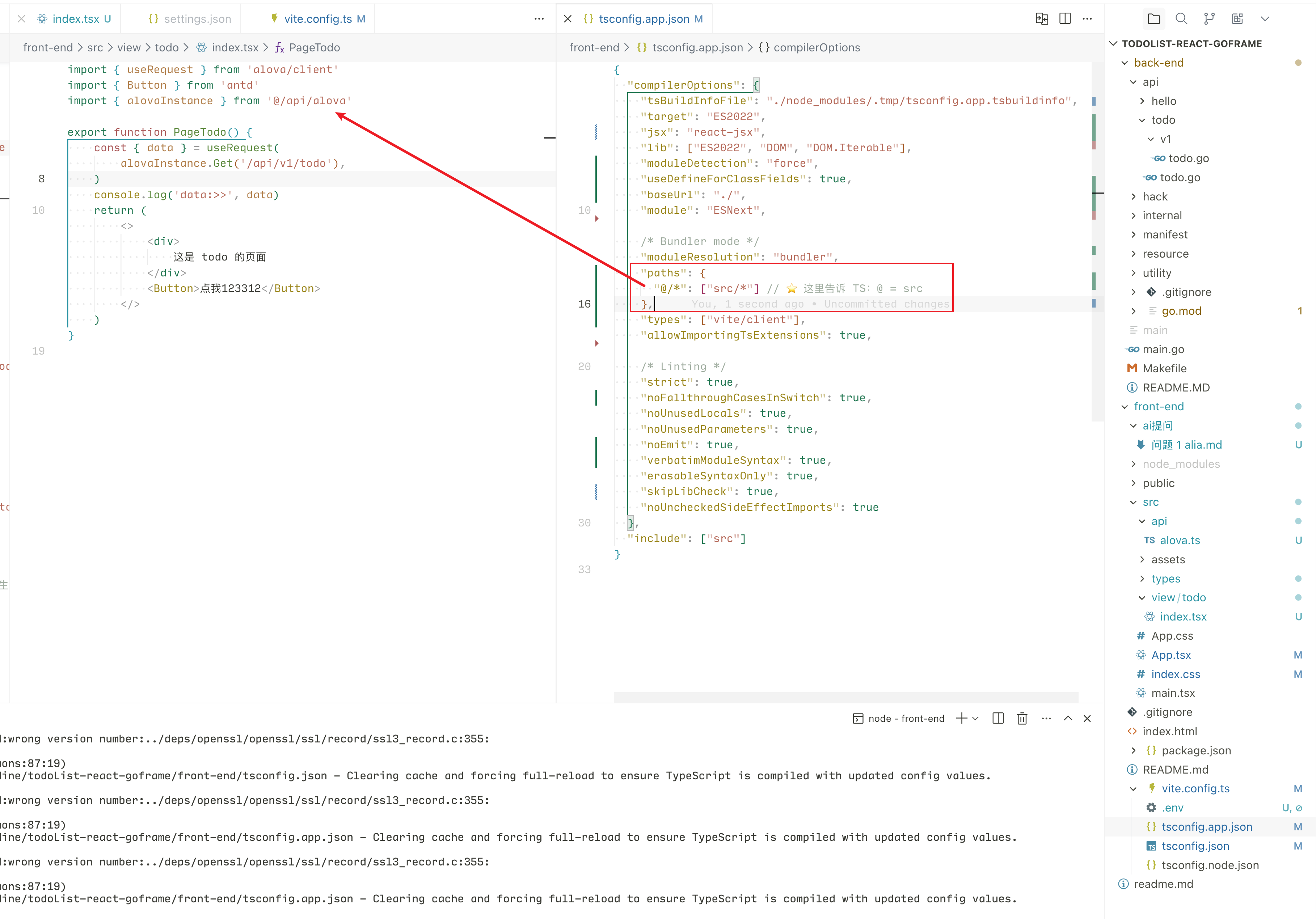Screen dimensions: 1316x919
Task: Open the Extensions view icon
Action: tap(1237, 19)
